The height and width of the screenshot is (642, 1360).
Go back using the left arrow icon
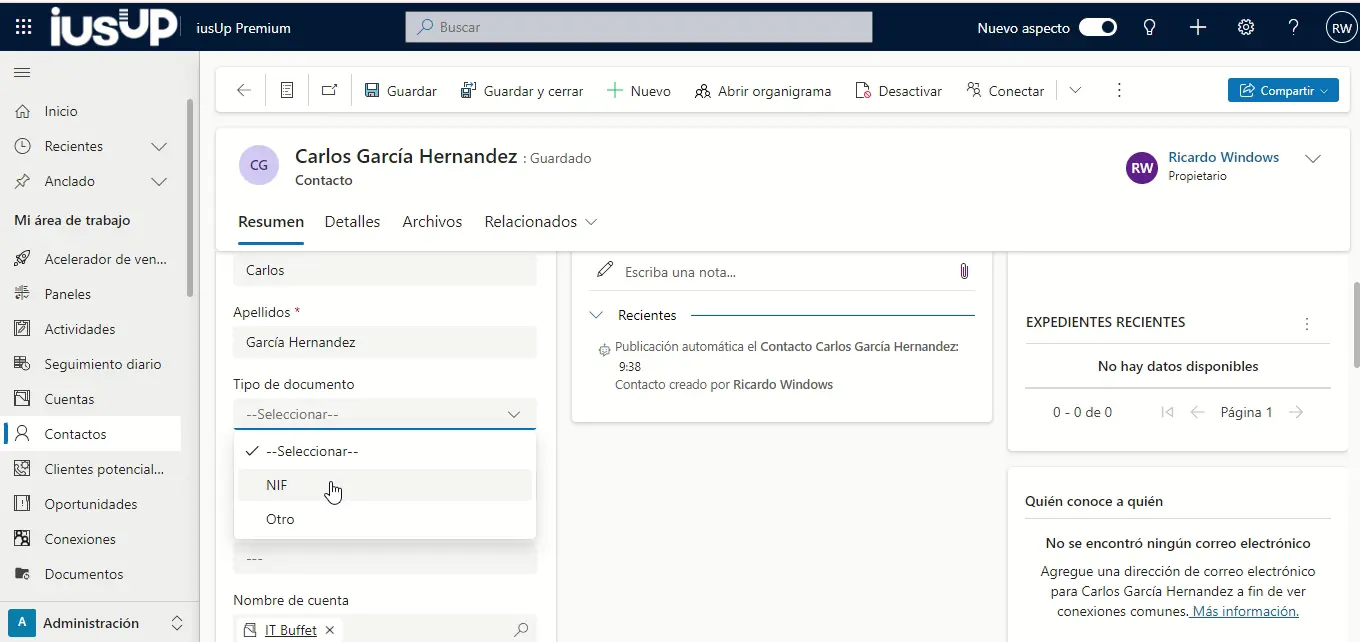[x=243, y=91]
